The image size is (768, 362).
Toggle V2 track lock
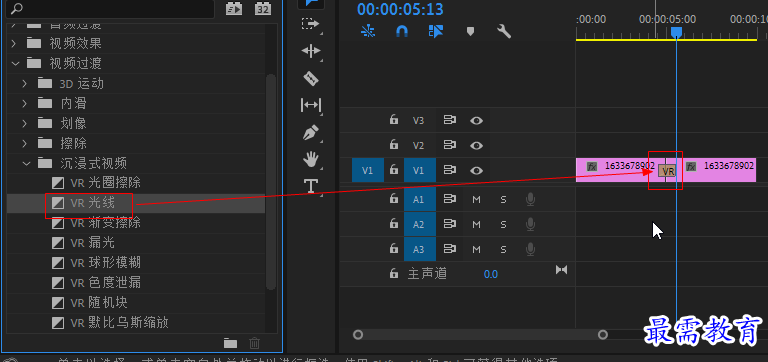[x=393, y=145]
